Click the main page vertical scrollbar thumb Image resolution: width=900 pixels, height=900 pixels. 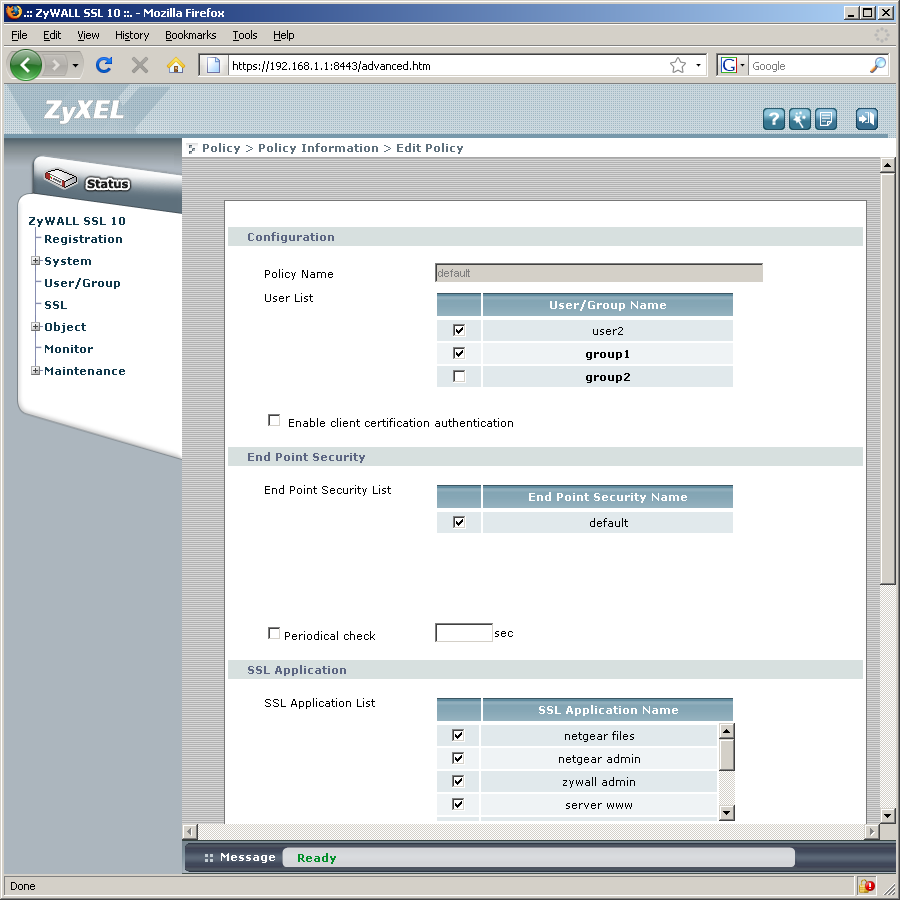coord(887,379)
